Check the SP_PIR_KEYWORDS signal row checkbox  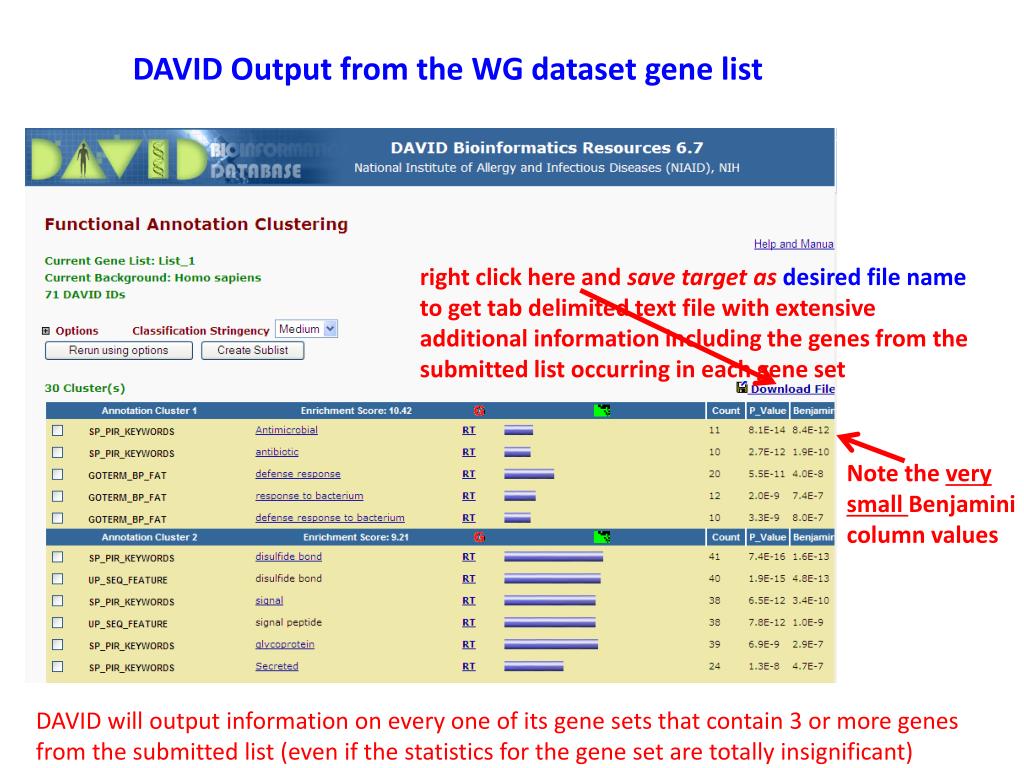click(58, 601)
